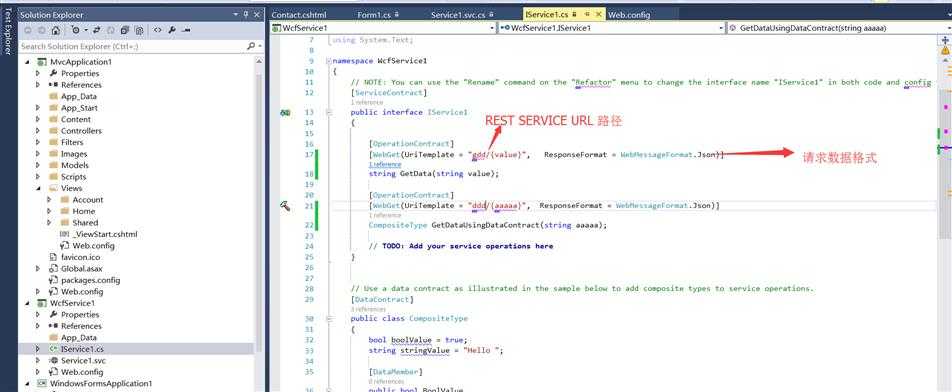This screenshot has width=952, height=392.
Task: Switch to the Contact.cshtml tab
Action: pos(299,15)
